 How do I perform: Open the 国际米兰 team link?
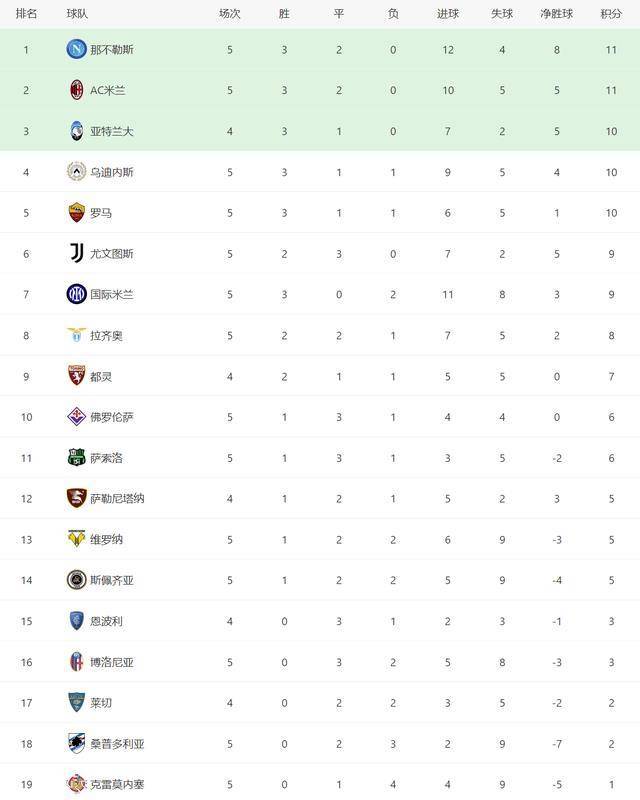point(112,294)
